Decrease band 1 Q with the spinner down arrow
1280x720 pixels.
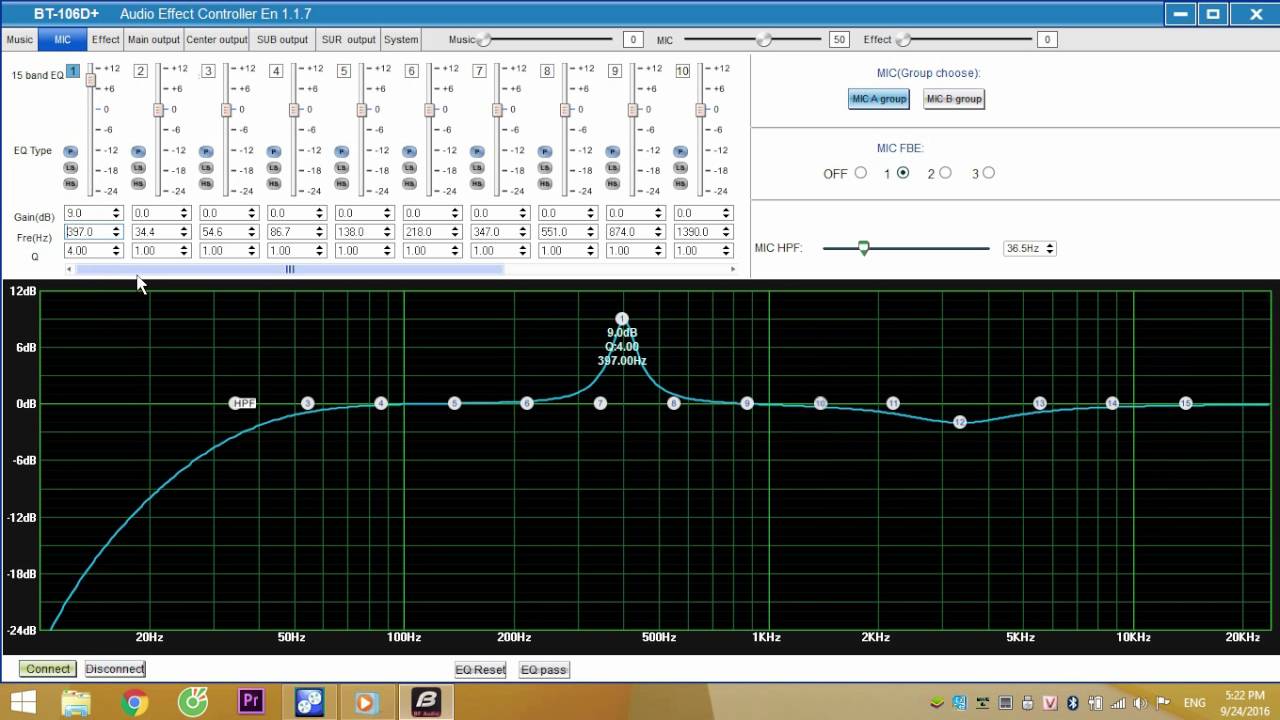116,254
